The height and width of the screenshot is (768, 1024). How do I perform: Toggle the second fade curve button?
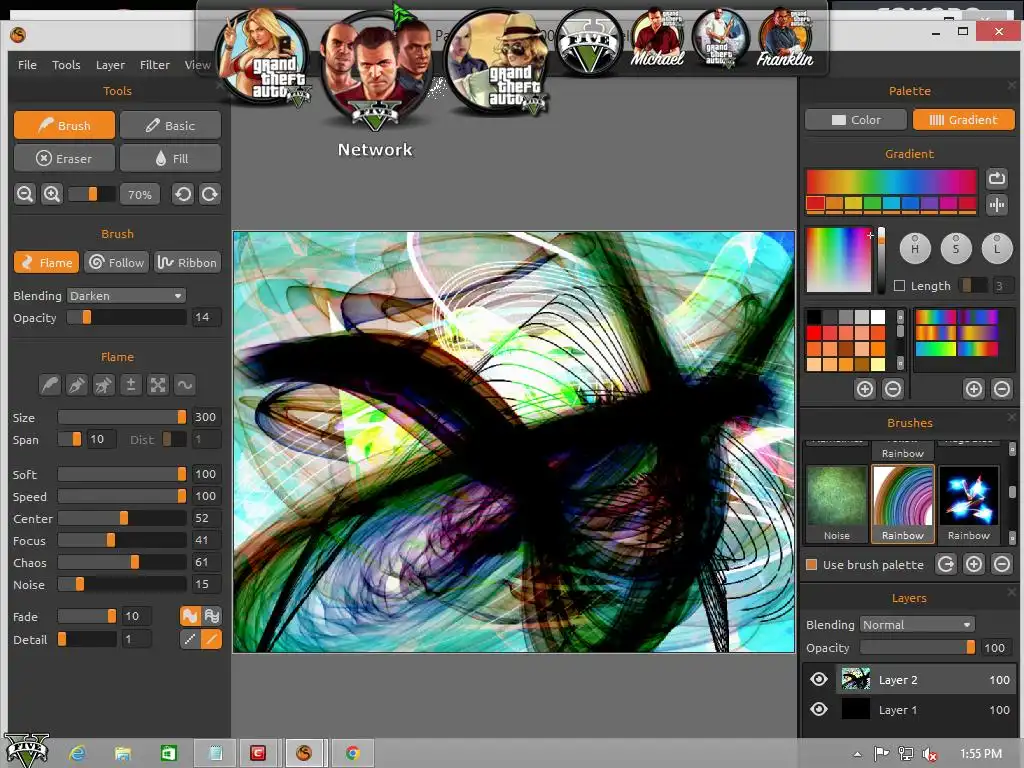coord(212,616)
